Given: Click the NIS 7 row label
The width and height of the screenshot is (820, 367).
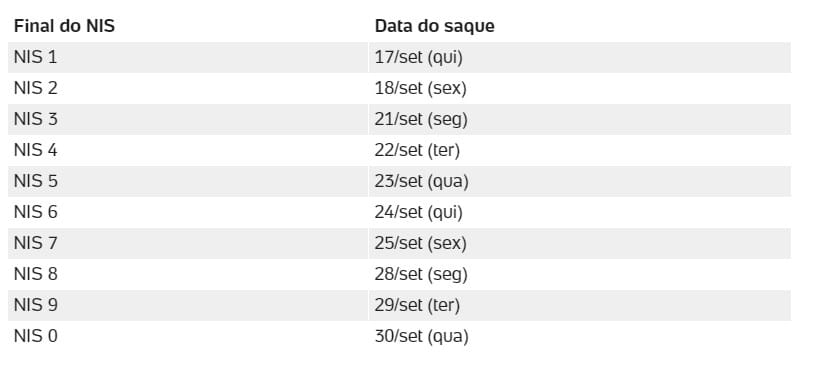Looking at the screenshot, I should [36, 244].
